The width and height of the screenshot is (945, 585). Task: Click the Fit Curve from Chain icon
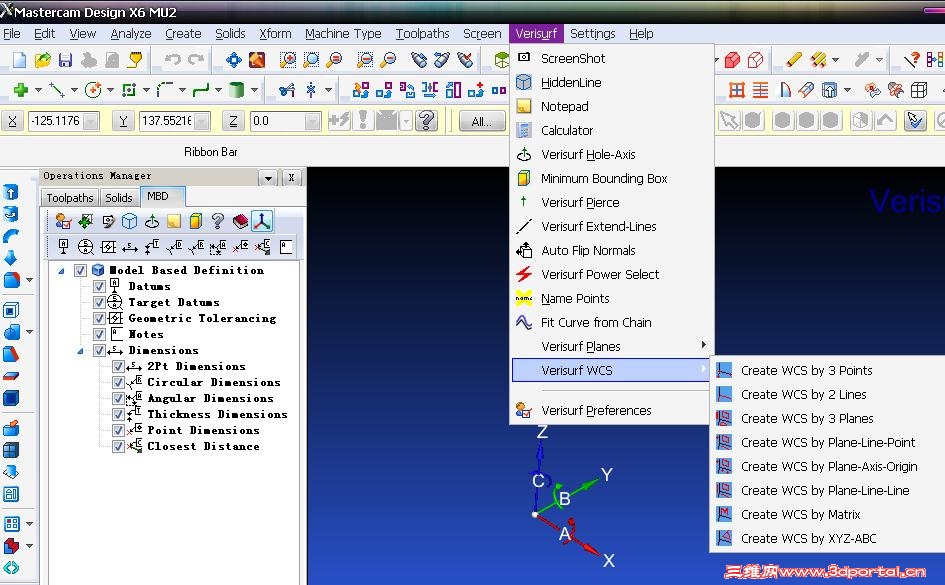524,322
